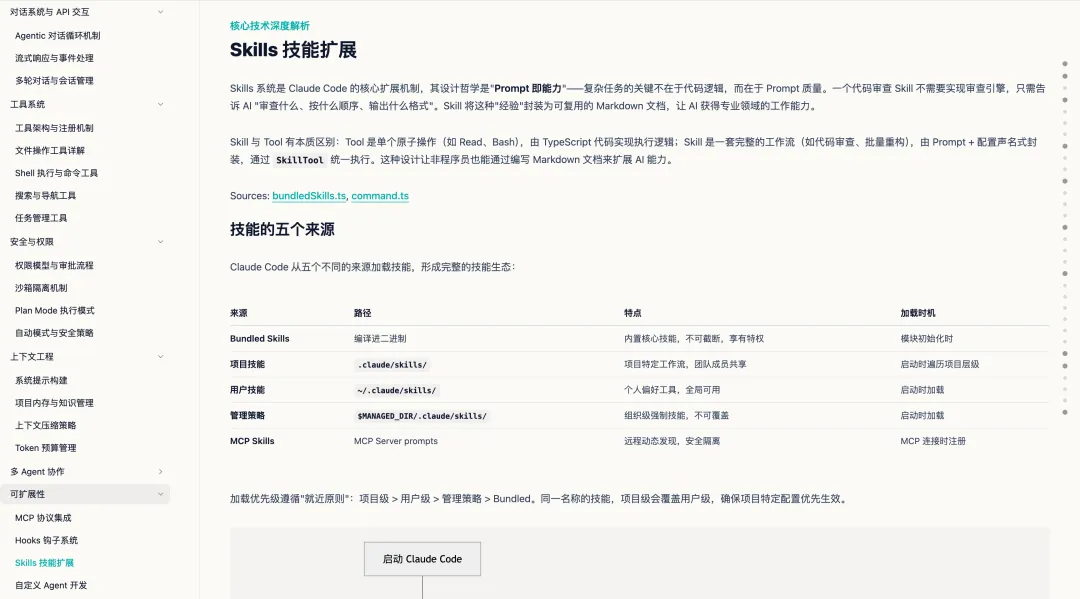Select 安全与权限 sidebar heading
1080x599 pixels.
point(32,242)
